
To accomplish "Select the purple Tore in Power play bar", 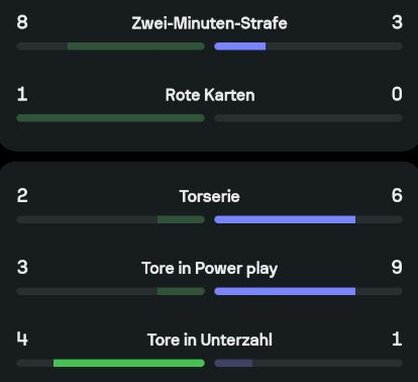I will click(285, 292).
